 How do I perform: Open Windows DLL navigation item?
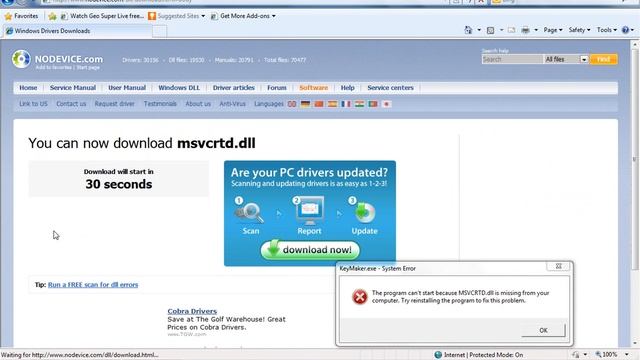(179, 88)
